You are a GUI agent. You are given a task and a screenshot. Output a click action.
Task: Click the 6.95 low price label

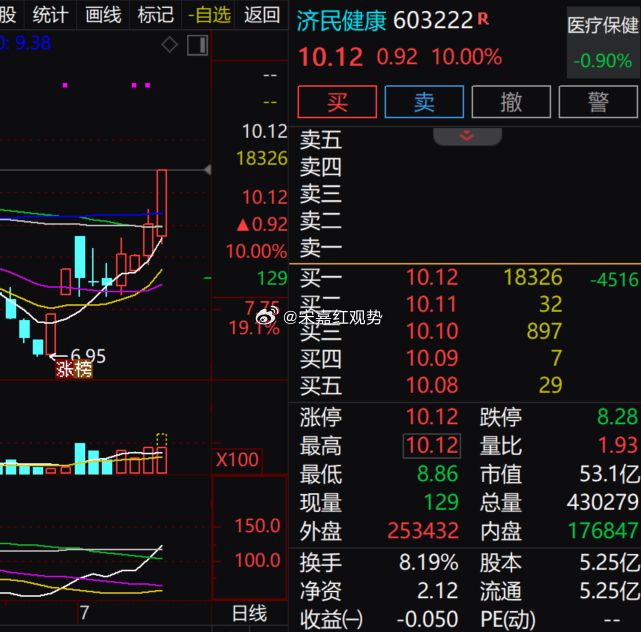click(x=88, y=356)
